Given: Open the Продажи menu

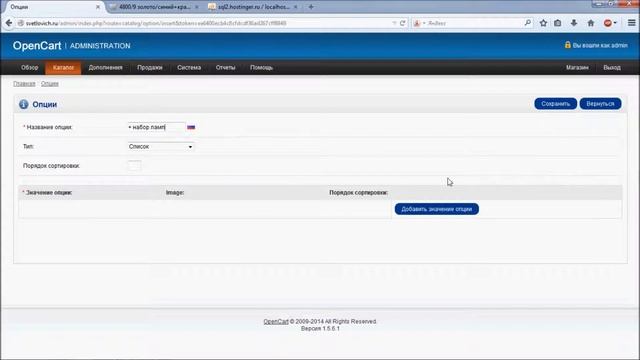Looking at the screenshot, I should pos(150,67).
